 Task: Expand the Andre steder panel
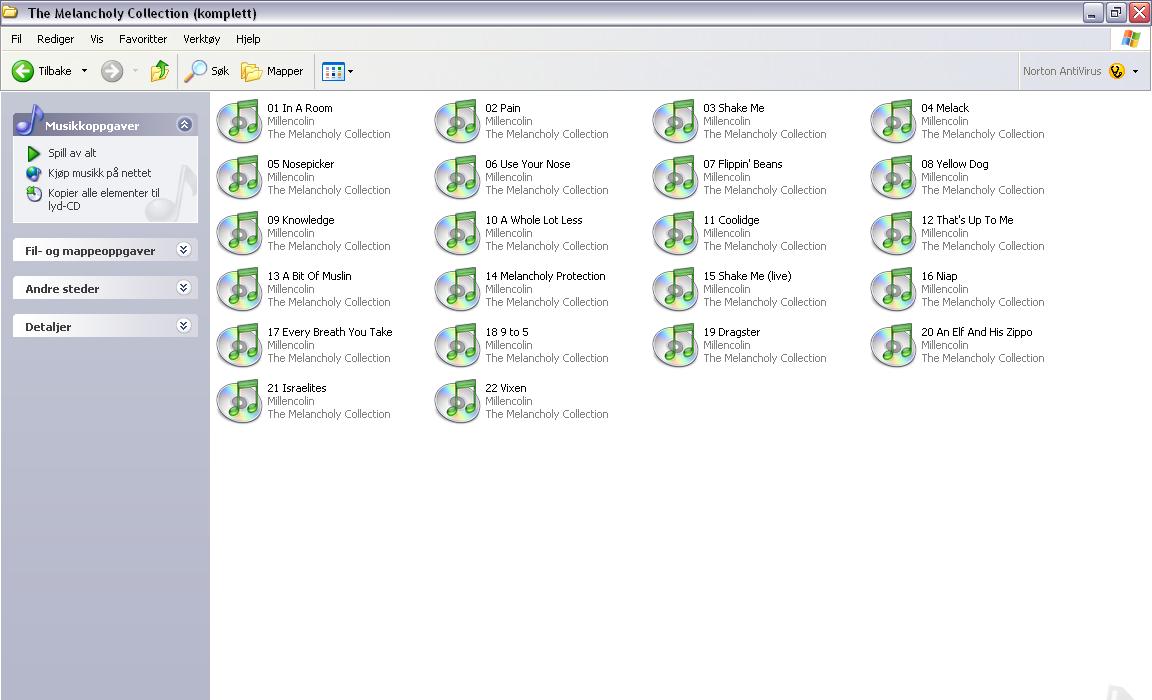184,288
